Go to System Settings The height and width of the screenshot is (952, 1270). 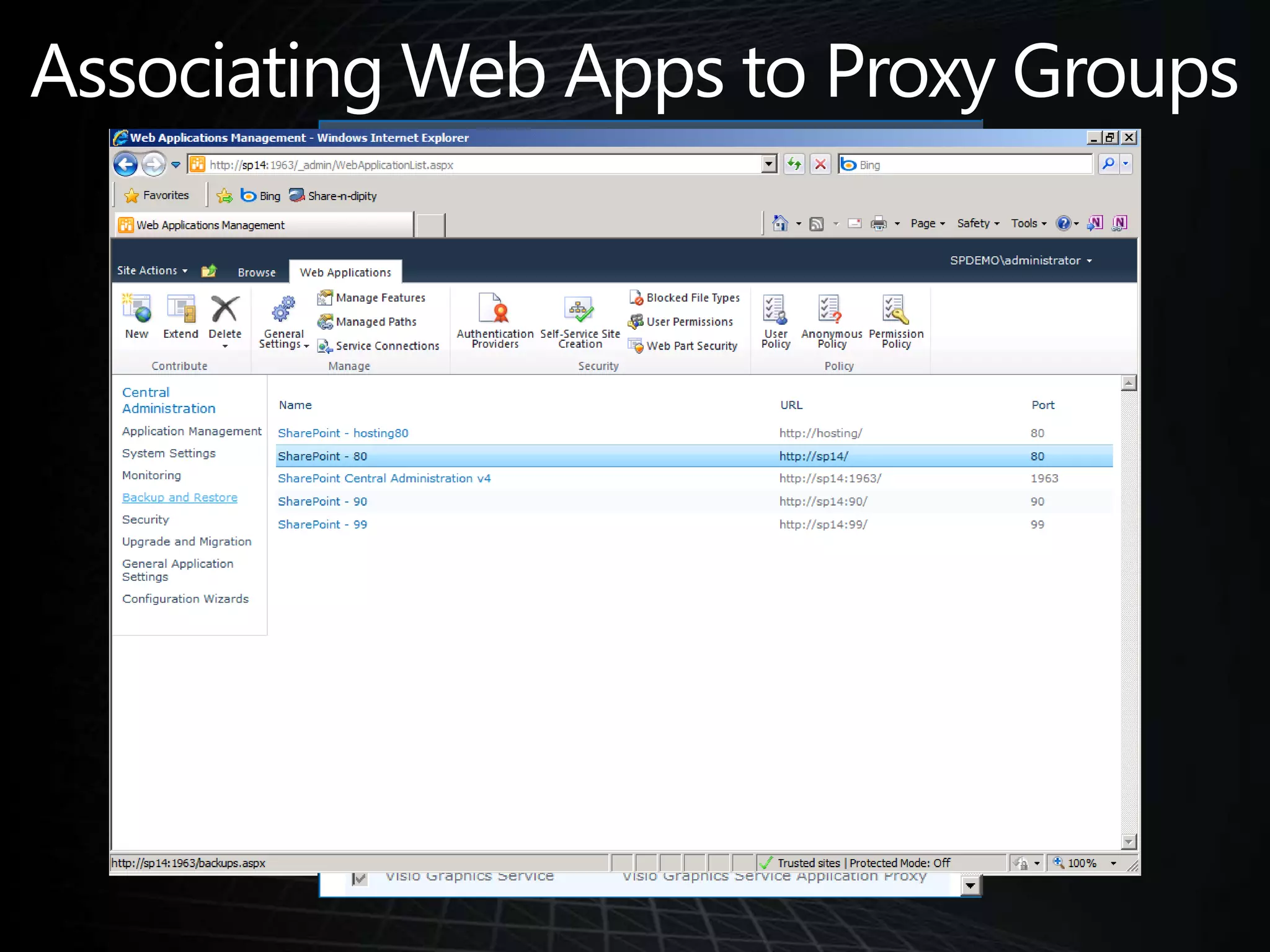[169, 454]
